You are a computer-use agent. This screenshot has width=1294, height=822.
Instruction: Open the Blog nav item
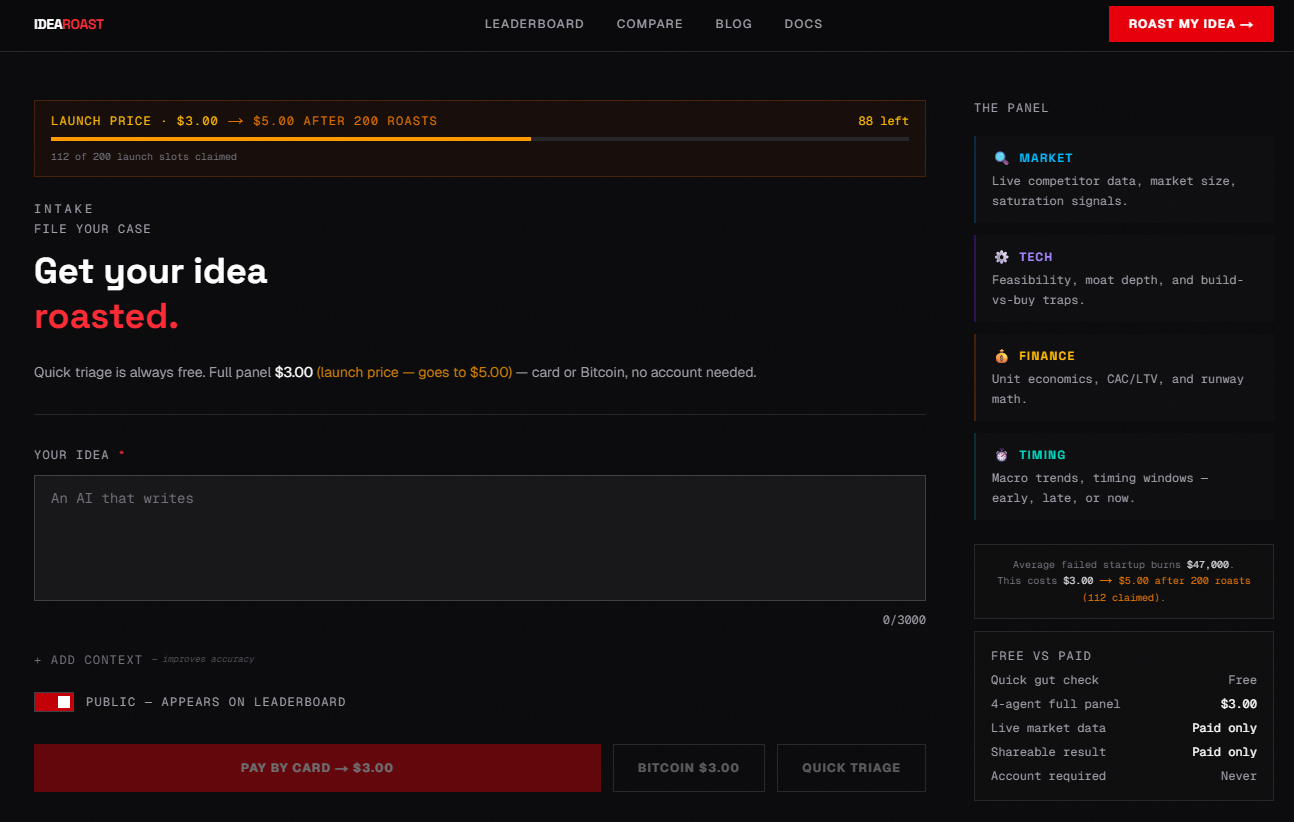734,24
